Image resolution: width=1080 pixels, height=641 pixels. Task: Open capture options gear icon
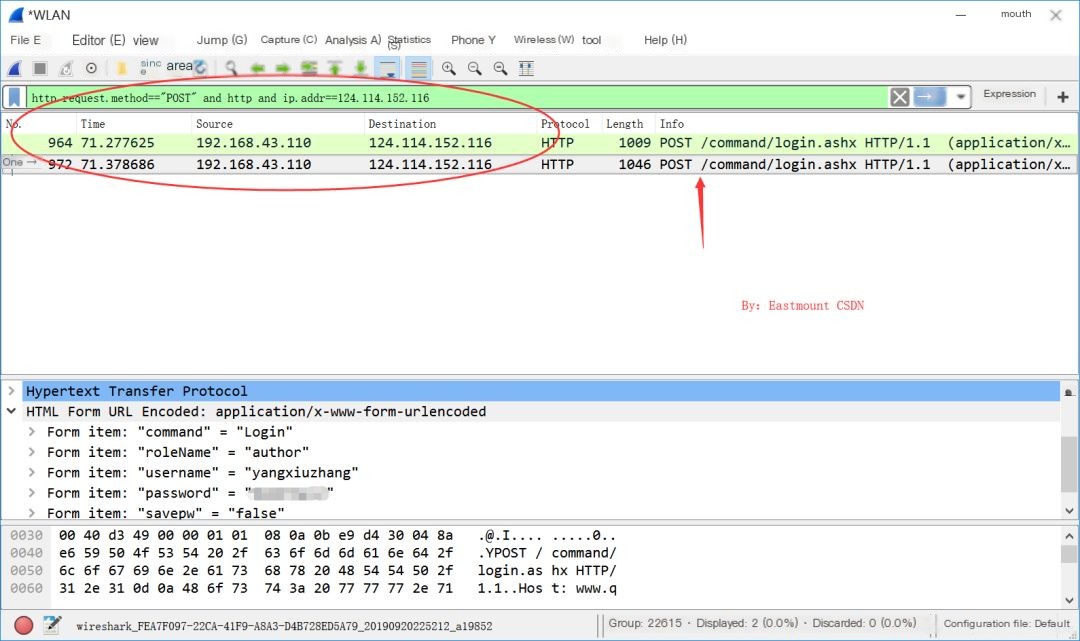click(x=91, y=68)
